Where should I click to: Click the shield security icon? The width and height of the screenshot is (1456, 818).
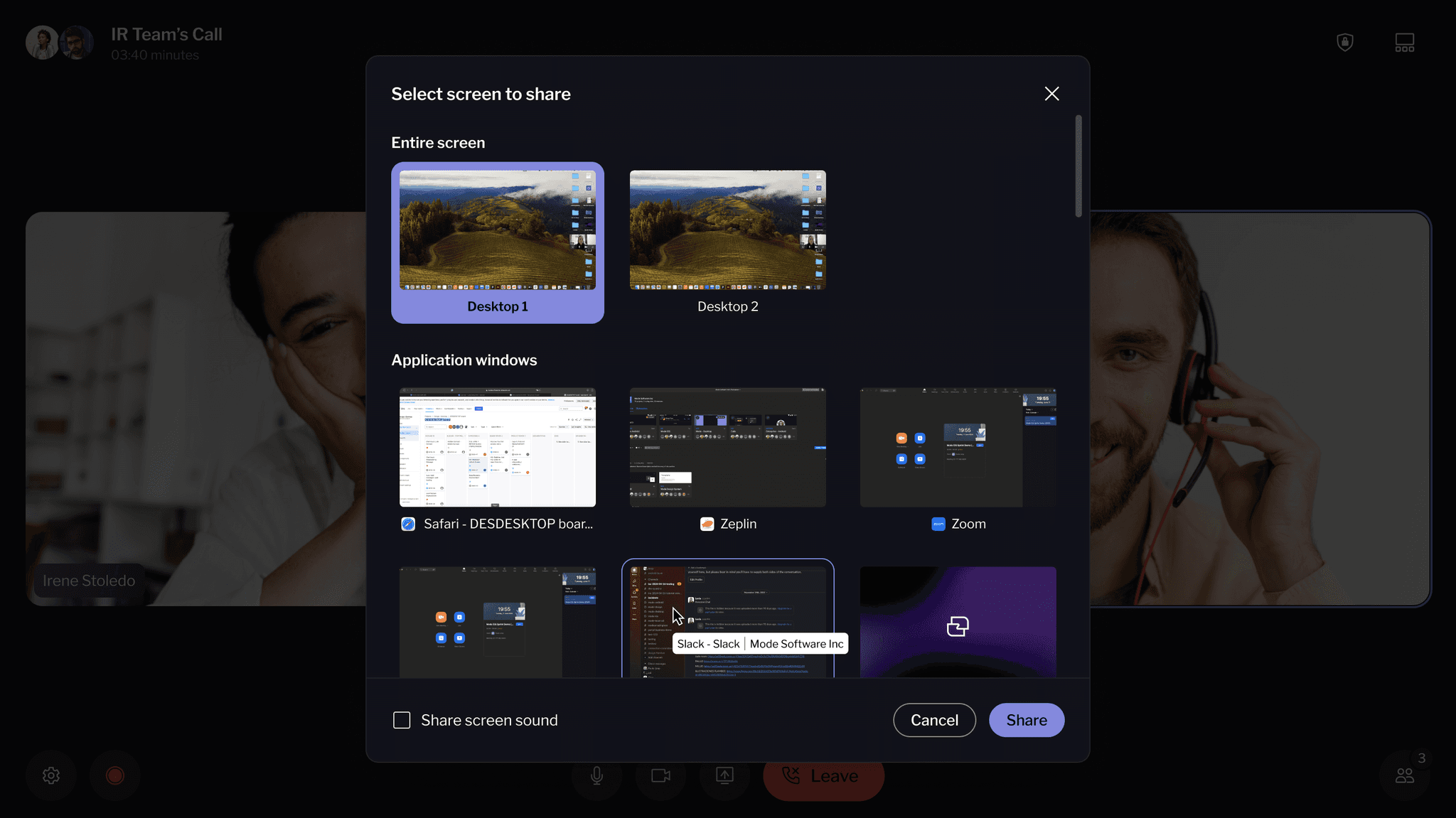[x=1344, y=43]
